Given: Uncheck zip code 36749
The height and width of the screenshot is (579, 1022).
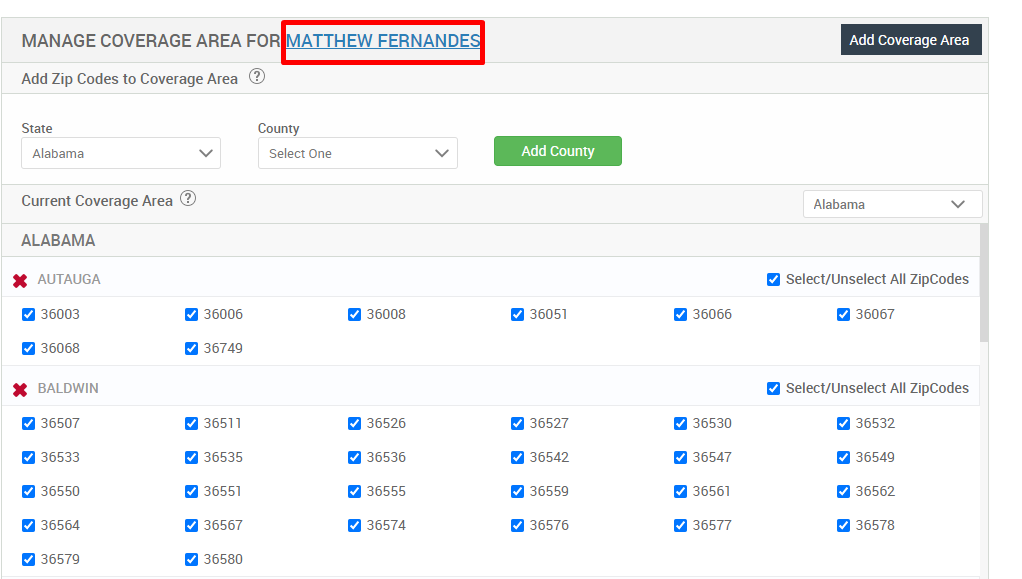Looking at the screenshot, I should tap(191, 348).
